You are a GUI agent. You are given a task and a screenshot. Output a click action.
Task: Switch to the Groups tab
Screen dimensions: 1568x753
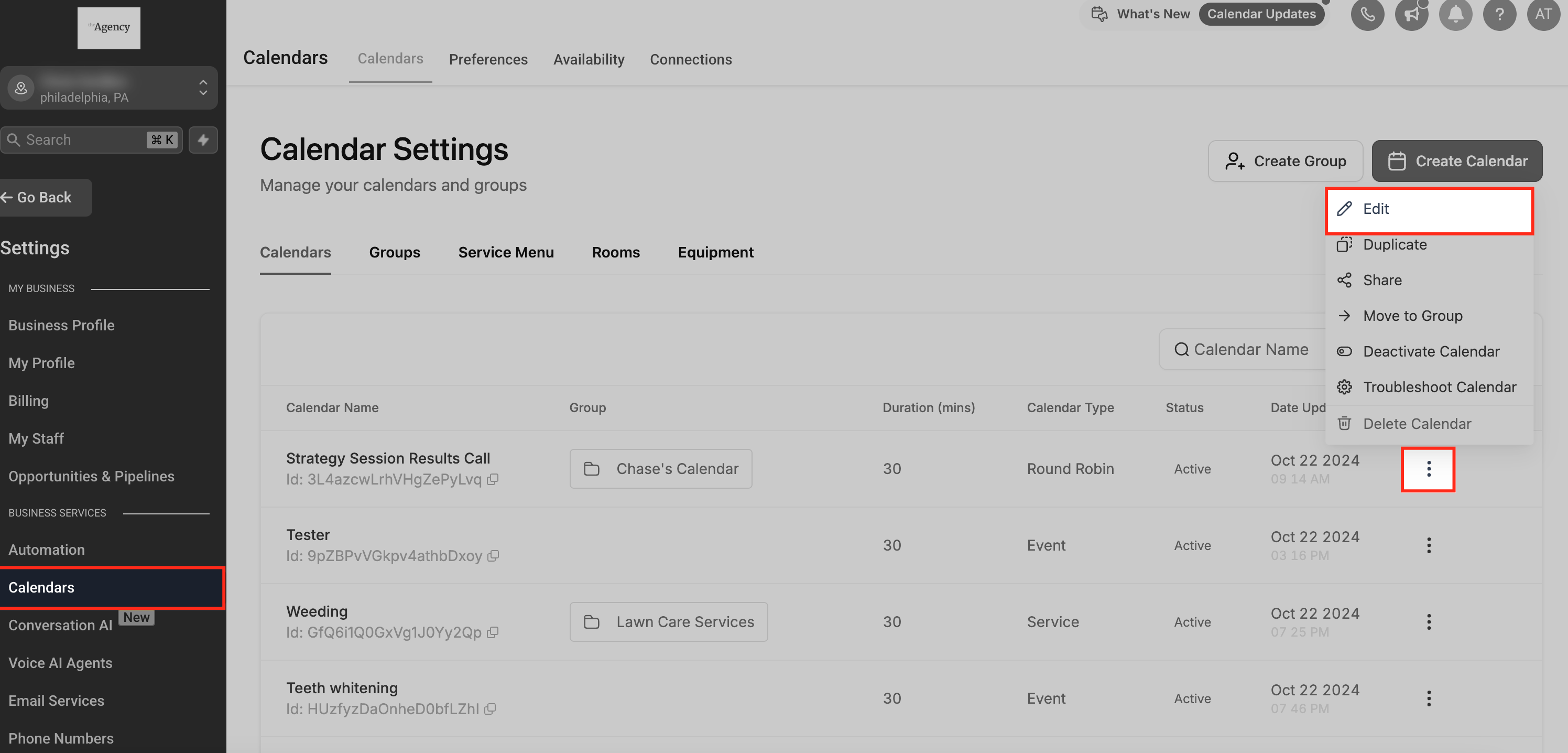point(395,252)
